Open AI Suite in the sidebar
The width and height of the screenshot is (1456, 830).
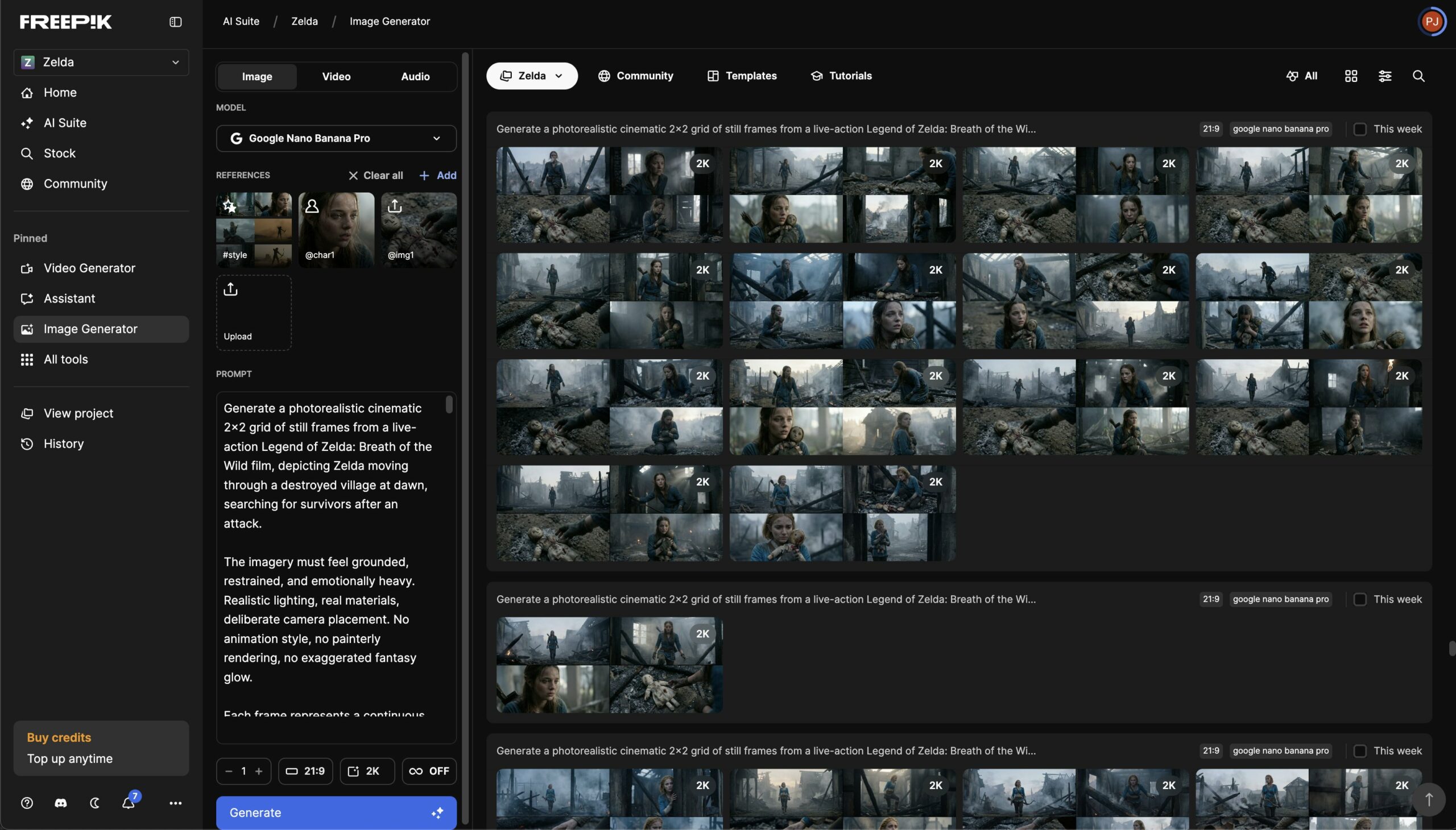(x=101, y=123)
